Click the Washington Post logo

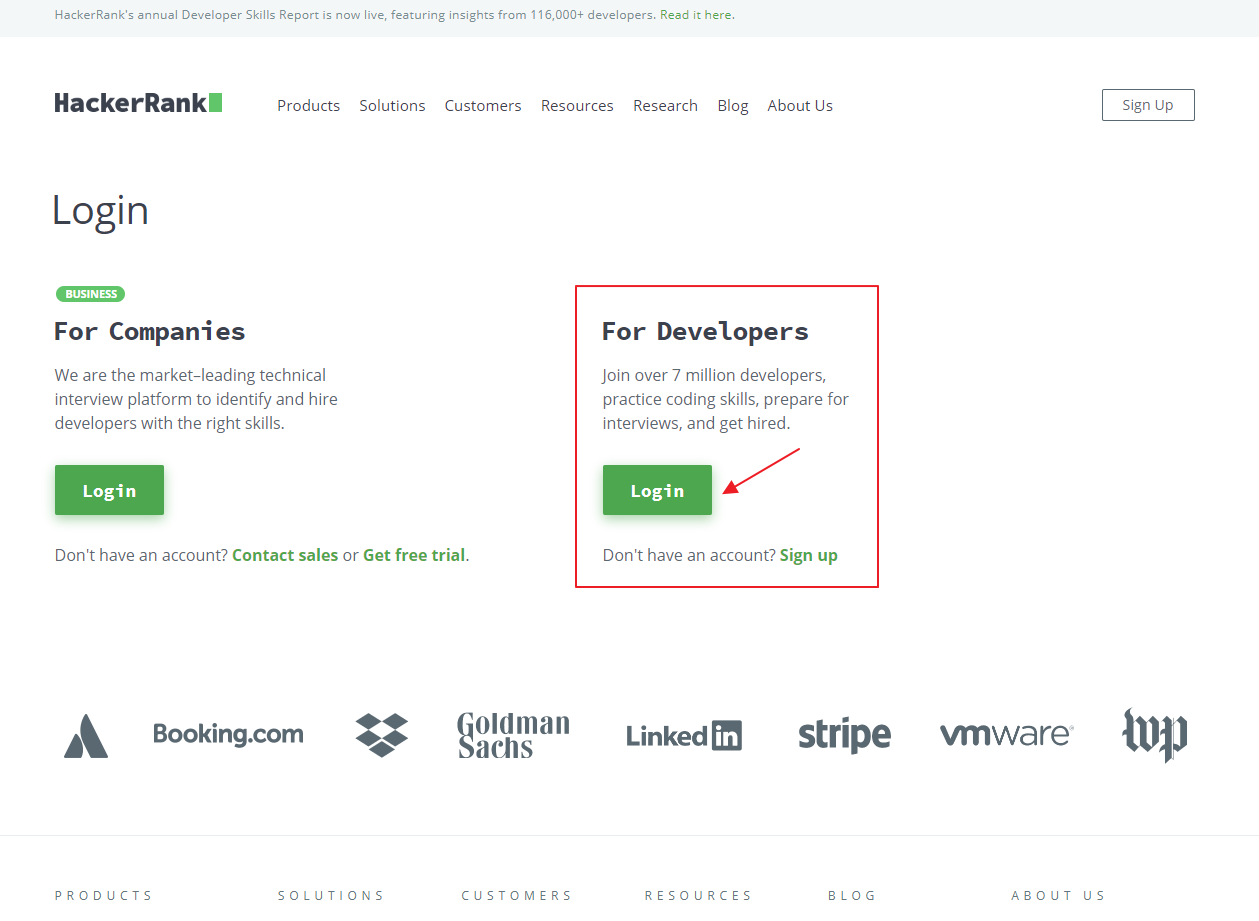tap(1155, 735)
